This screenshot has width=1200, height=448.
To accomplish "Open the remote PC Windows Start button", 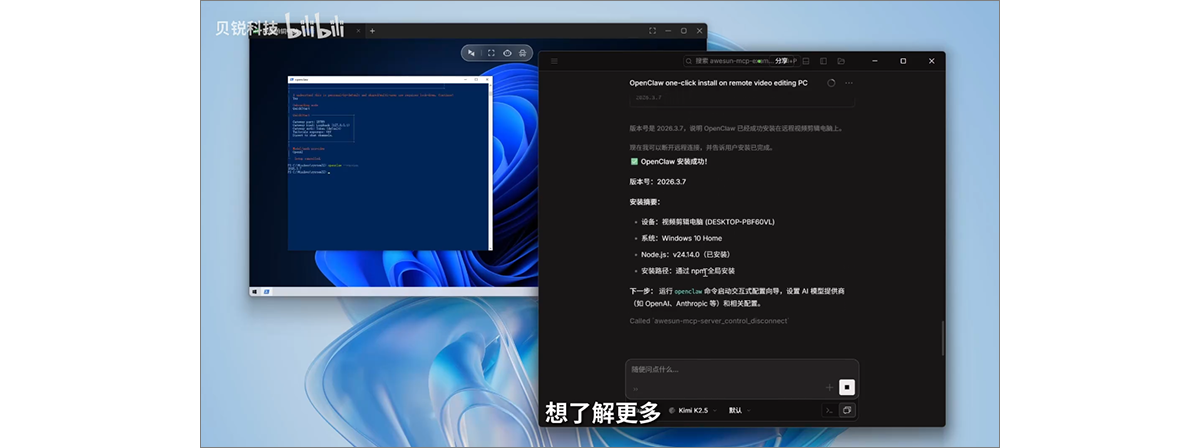I will tap(254, 292).
